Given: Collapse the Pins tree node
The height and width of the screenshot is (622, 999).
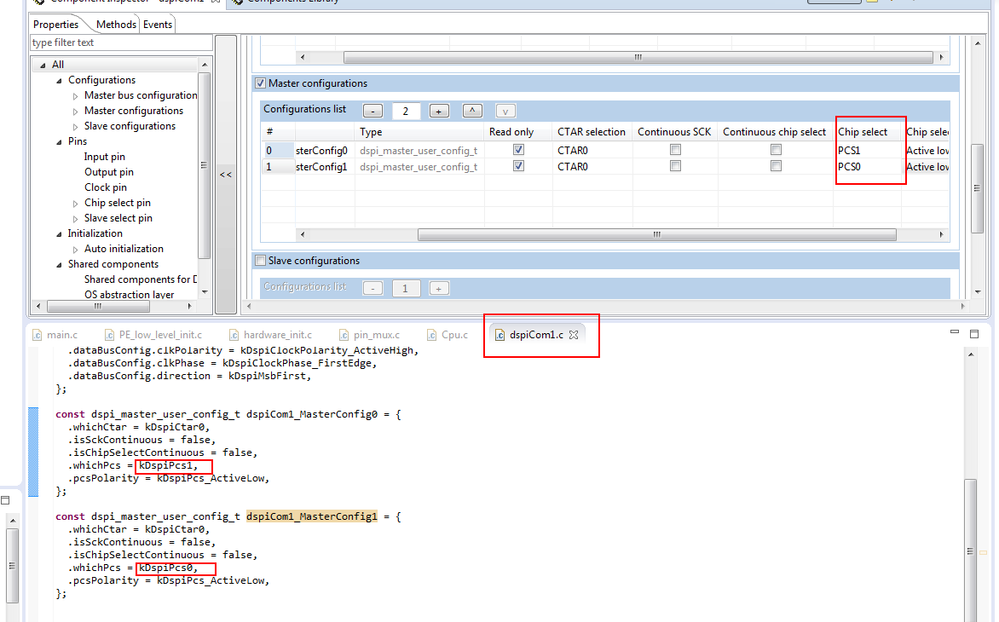Looking at the screenshot, I should 59,142.
